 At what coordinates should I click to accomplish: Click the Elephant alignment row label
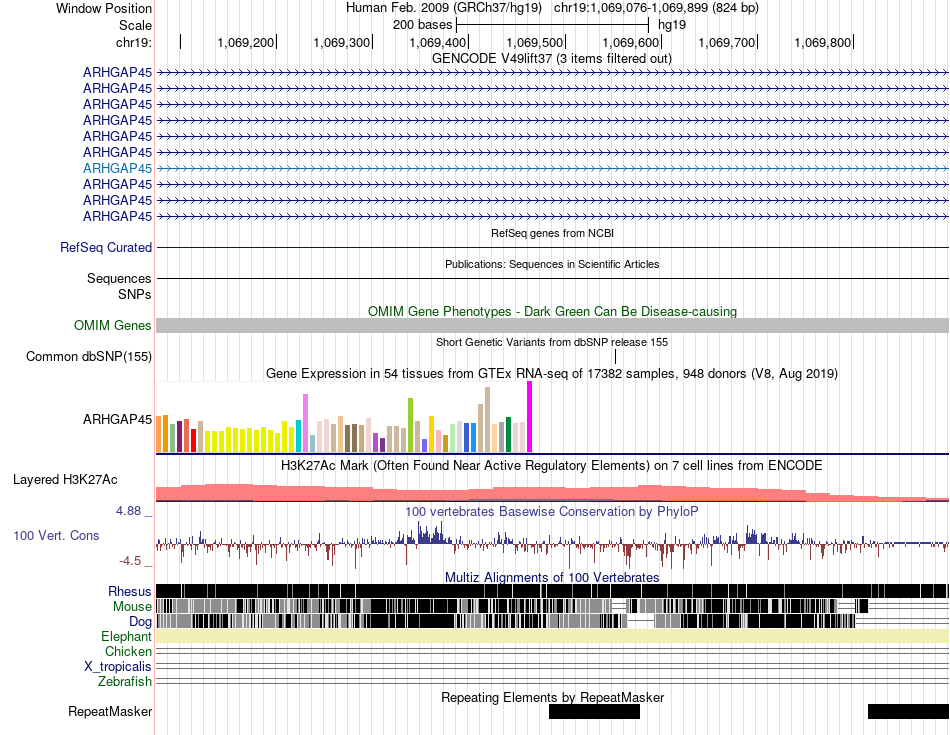coord(126,637)
